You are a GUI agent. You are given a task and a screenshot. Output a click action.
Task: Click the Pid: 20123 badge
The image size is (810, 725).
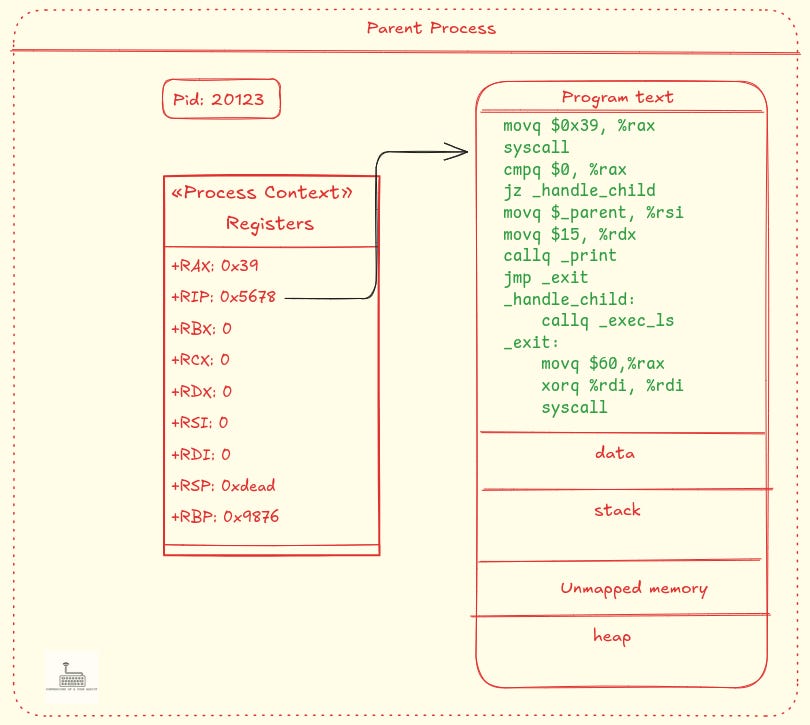point(221,99)
